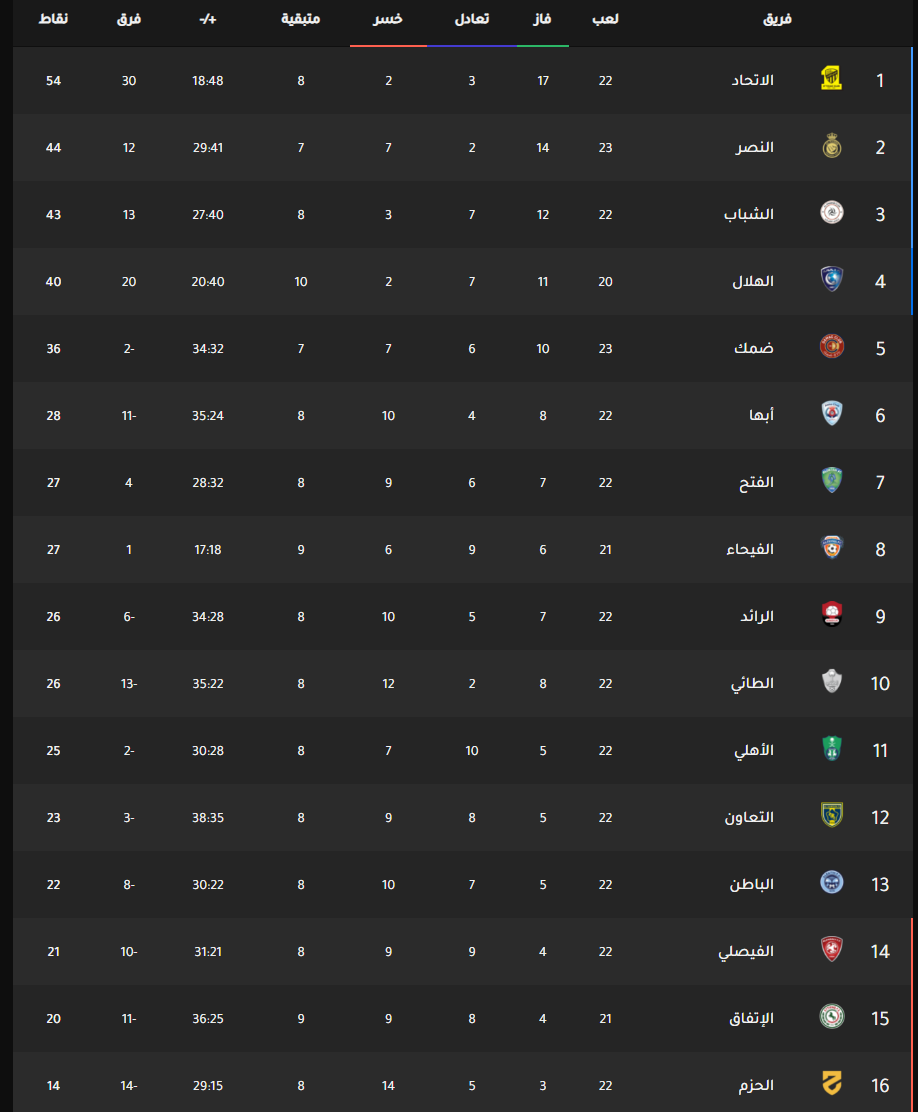Screen dimensions: 918x1112
Task: Click the Al-Ahli green crest
Action: pyautogui.click(x=831, y=748)
